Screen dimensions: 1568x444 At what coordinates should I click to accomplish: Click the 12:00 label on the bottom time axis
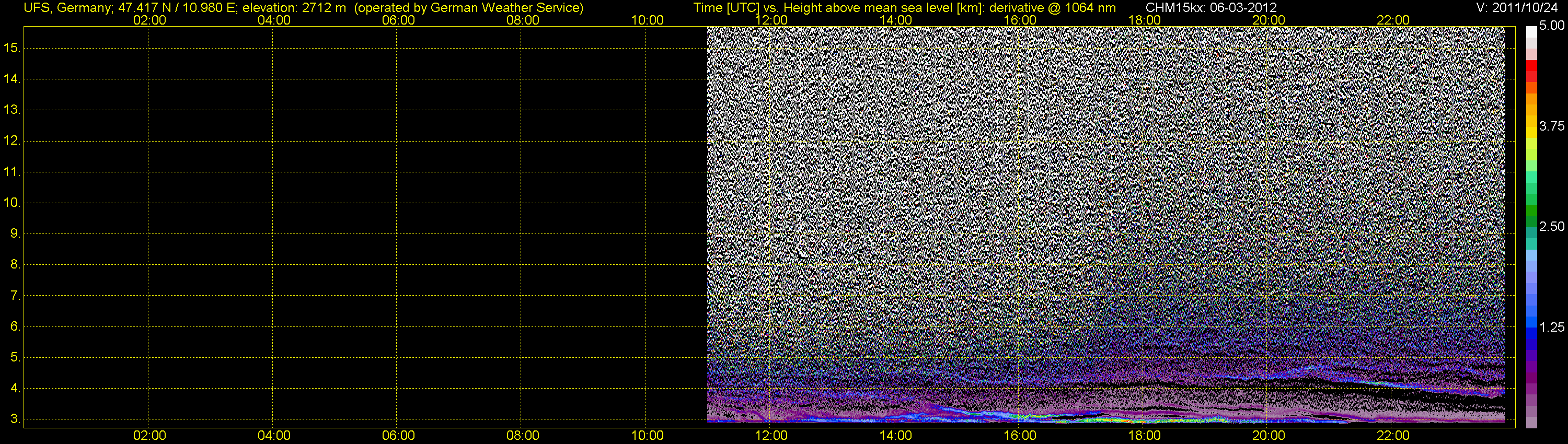[771, 436]
